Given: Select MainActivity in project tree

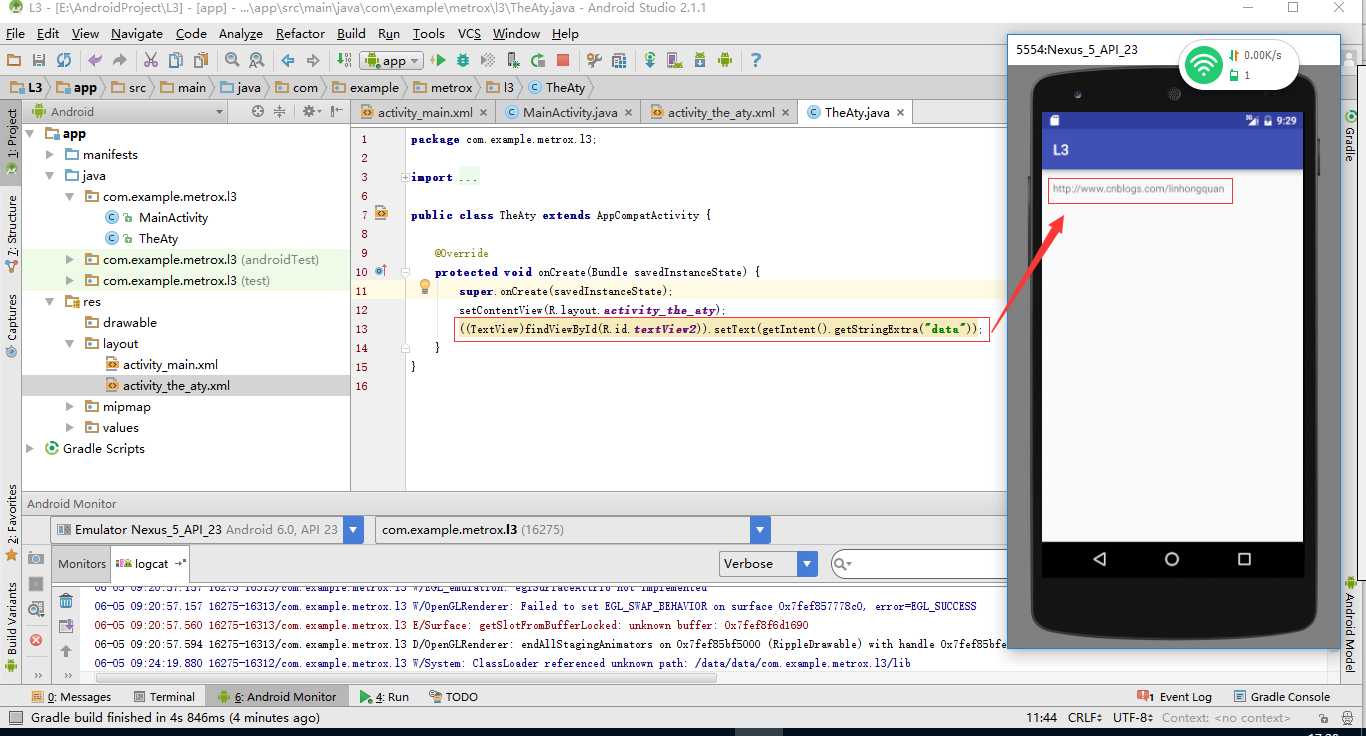Looking at the screenshot, I should (173, 218).
